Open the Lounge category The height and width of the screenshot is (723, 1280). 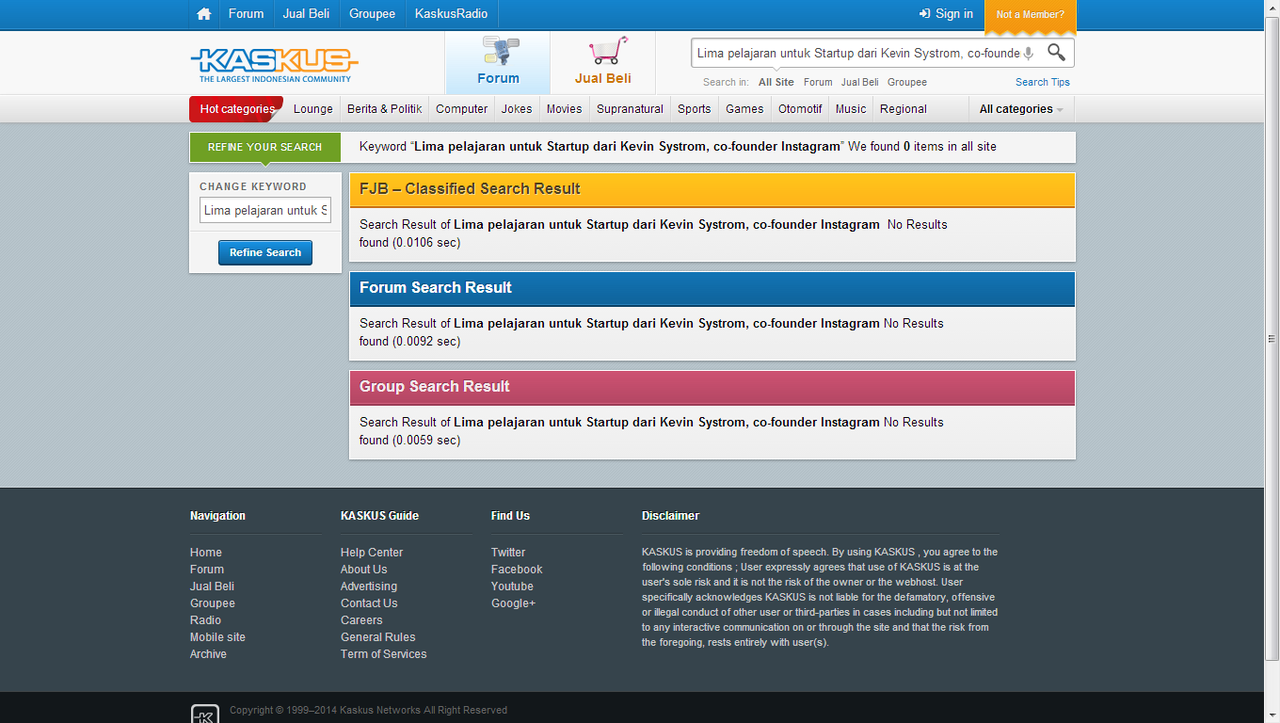pyautogui.click(x=313, y=109)
